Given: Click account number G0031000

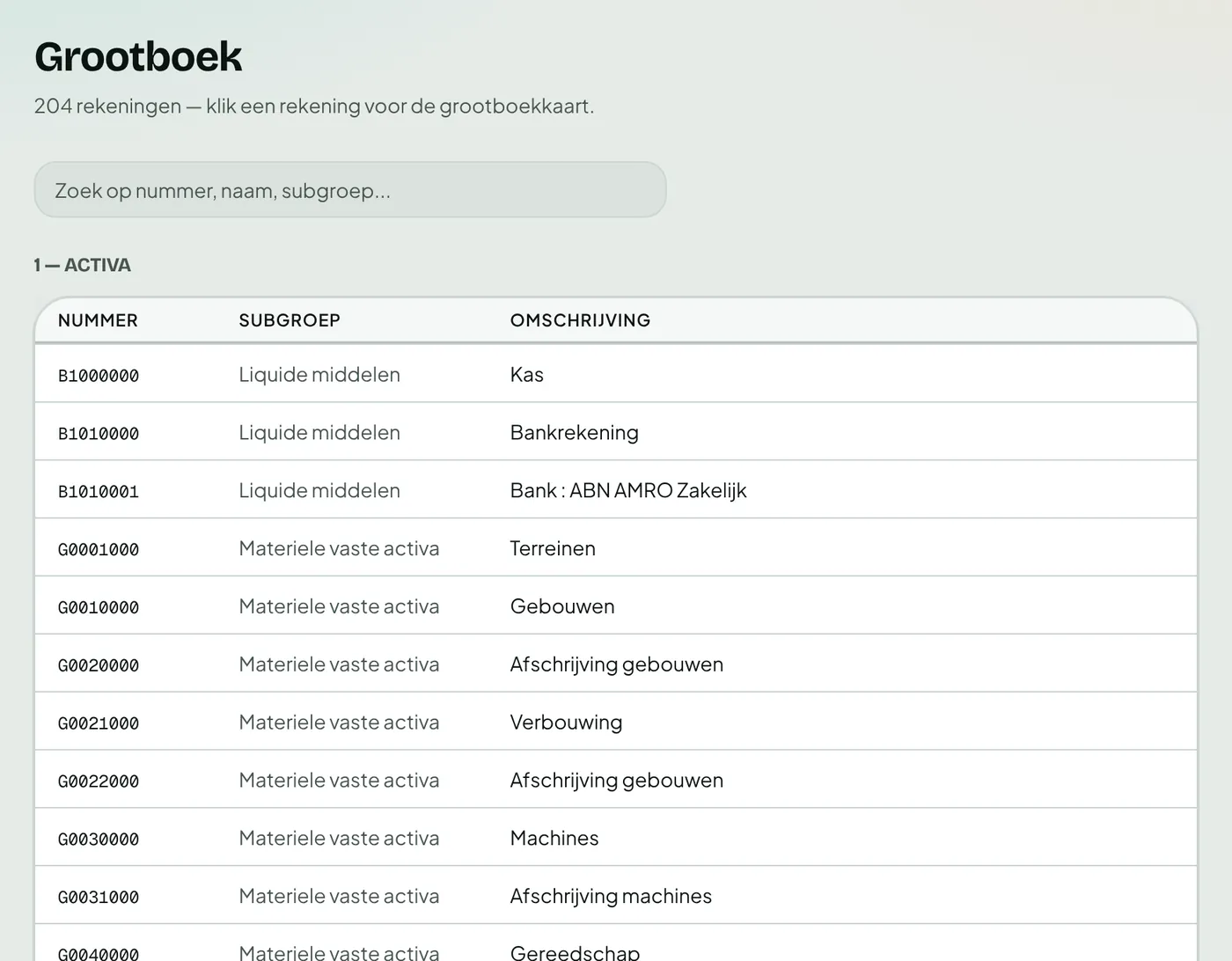Looking at the screenshot, I should pos(99,898).
